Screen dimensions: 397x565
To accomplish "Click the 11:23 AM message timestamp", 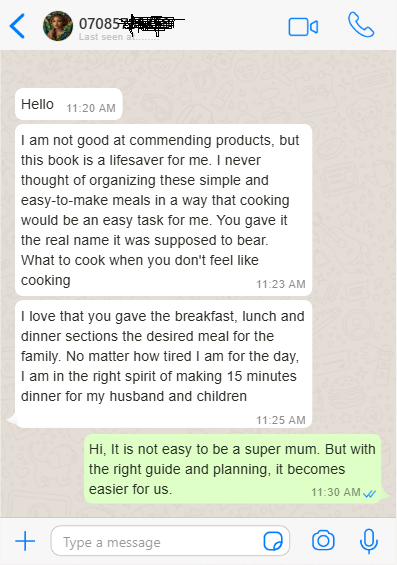I will coord(281,284).
